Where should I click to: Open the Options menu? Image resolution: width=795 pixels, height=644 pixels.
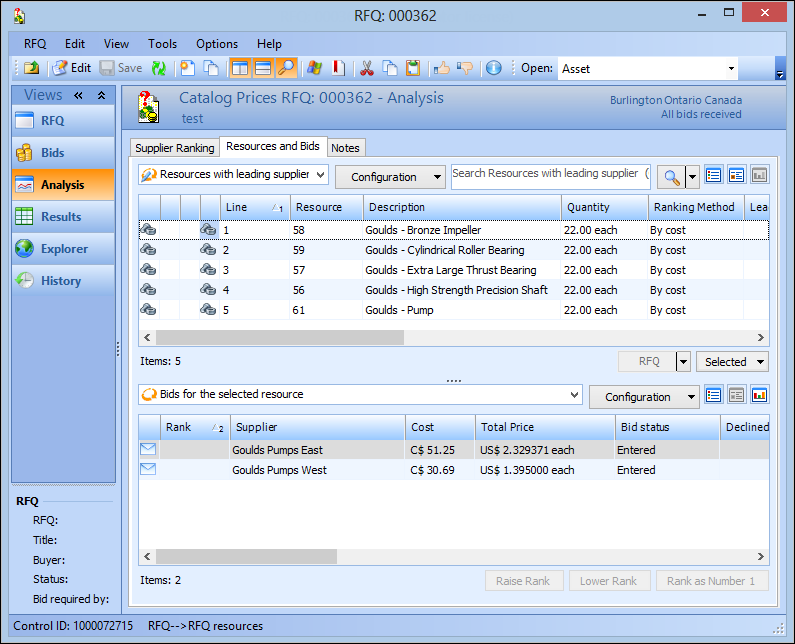pyautogui.click(x=217, y=44)
